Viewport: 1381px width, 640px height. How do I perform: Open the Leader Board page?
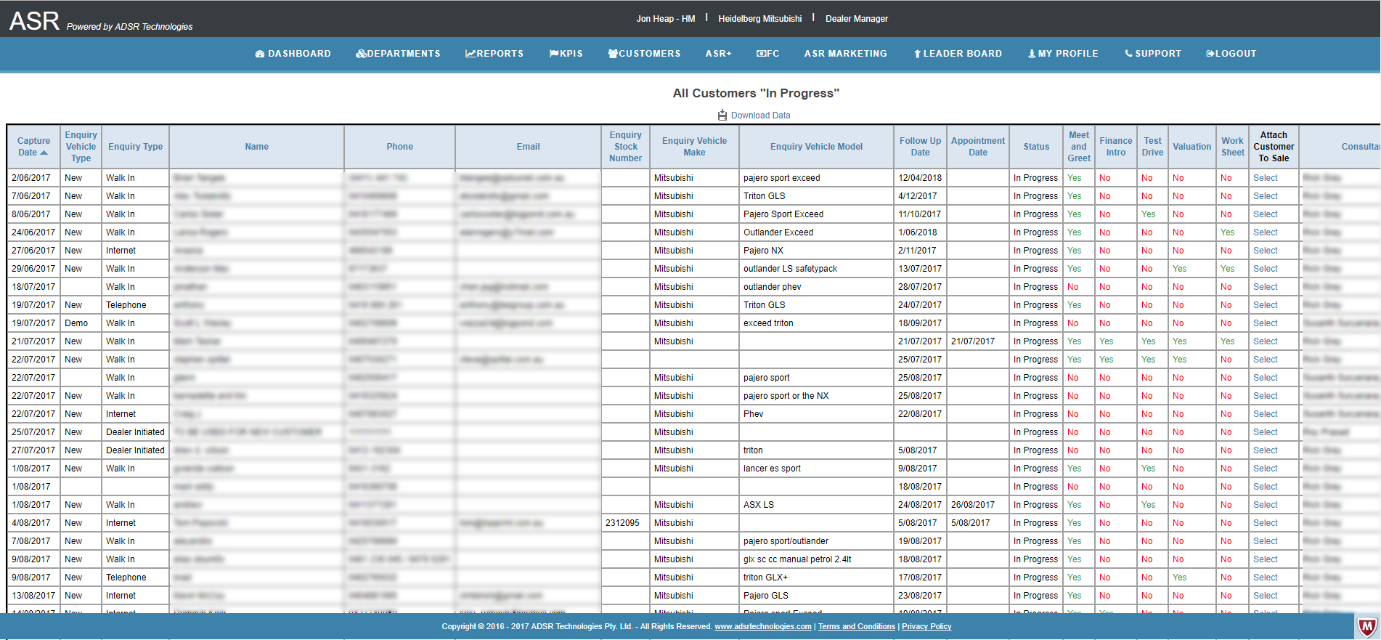957,54
